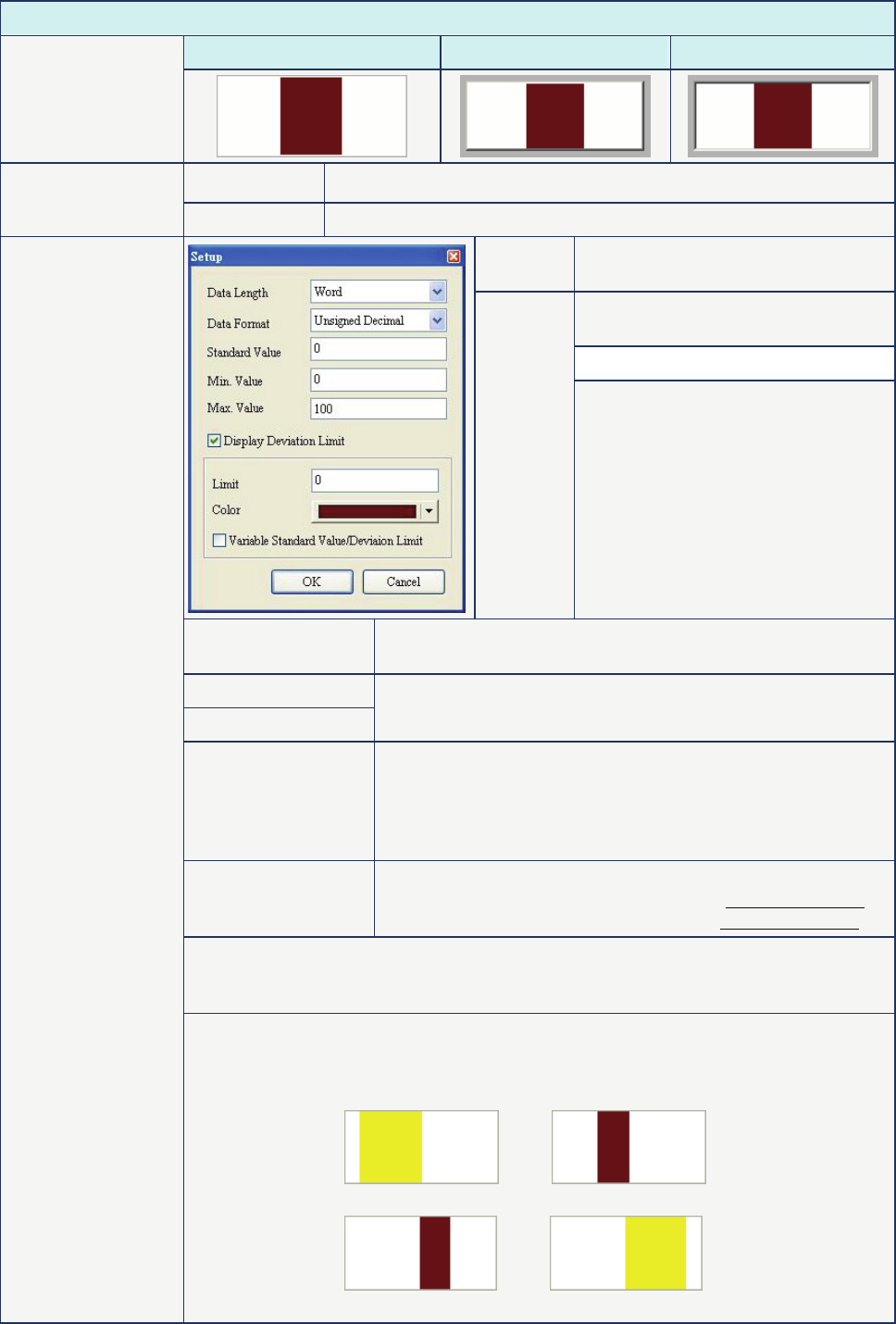
Task: Click the Setup dialog title bar
Action: click(326, 256)
